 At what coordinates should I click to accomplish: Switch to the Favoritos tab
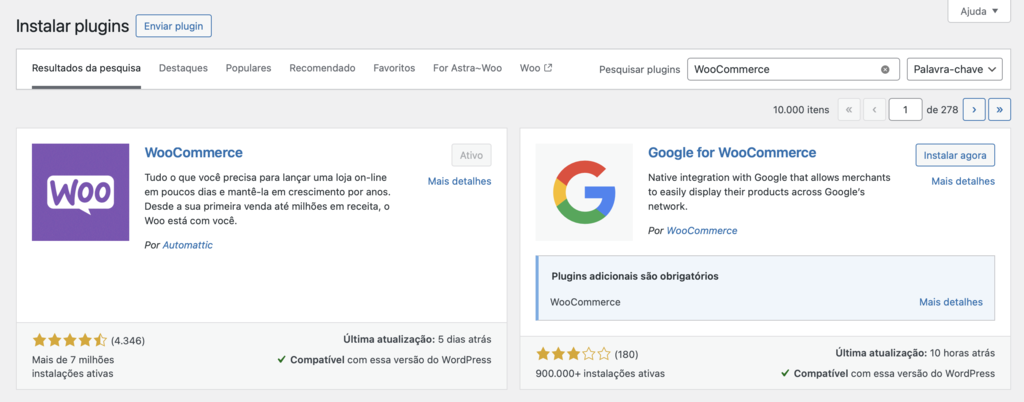394,68
